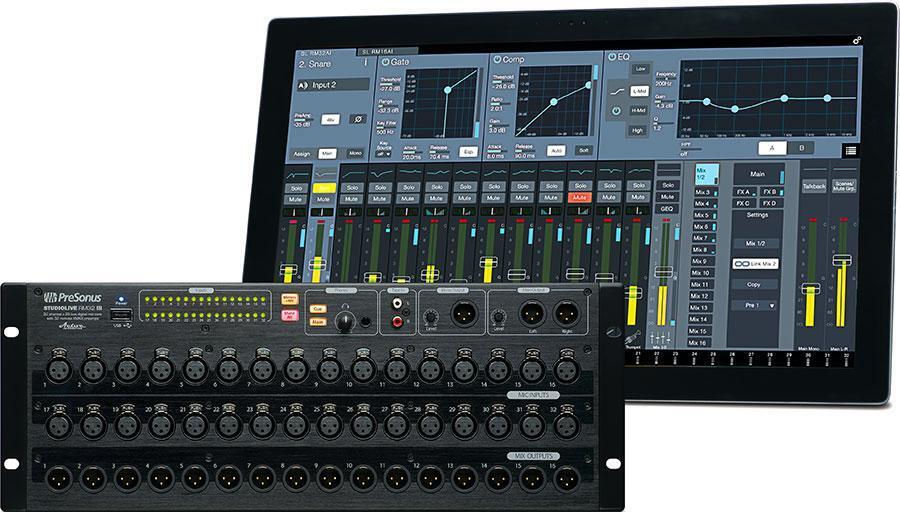Toggle compressor Auto mode
The width and height of the screenshot is (900, 512).
tap(556, 150)
